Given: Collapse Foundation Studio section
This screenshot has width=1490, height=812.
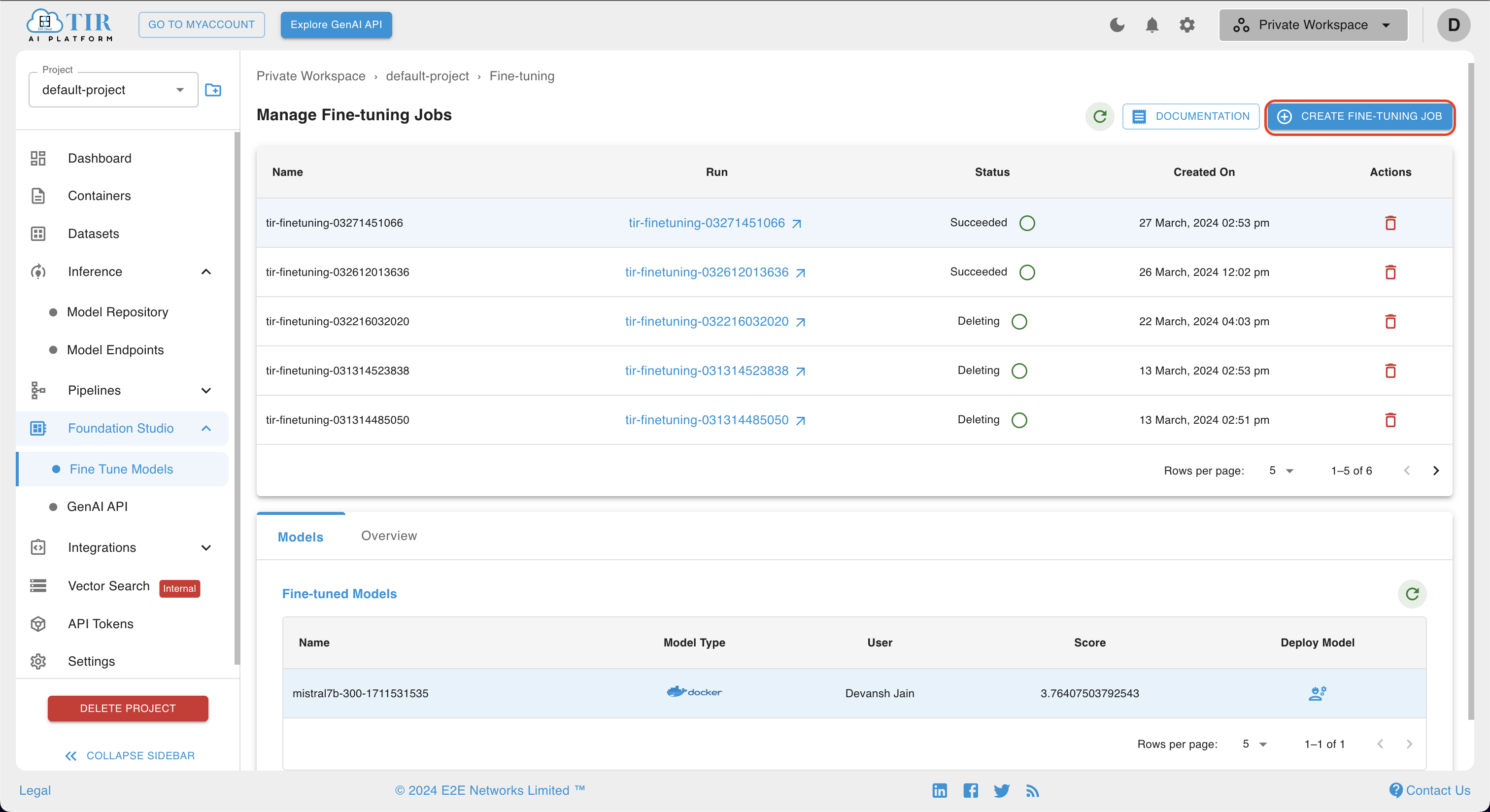Looking at the screenshot, I should [206, 428].
